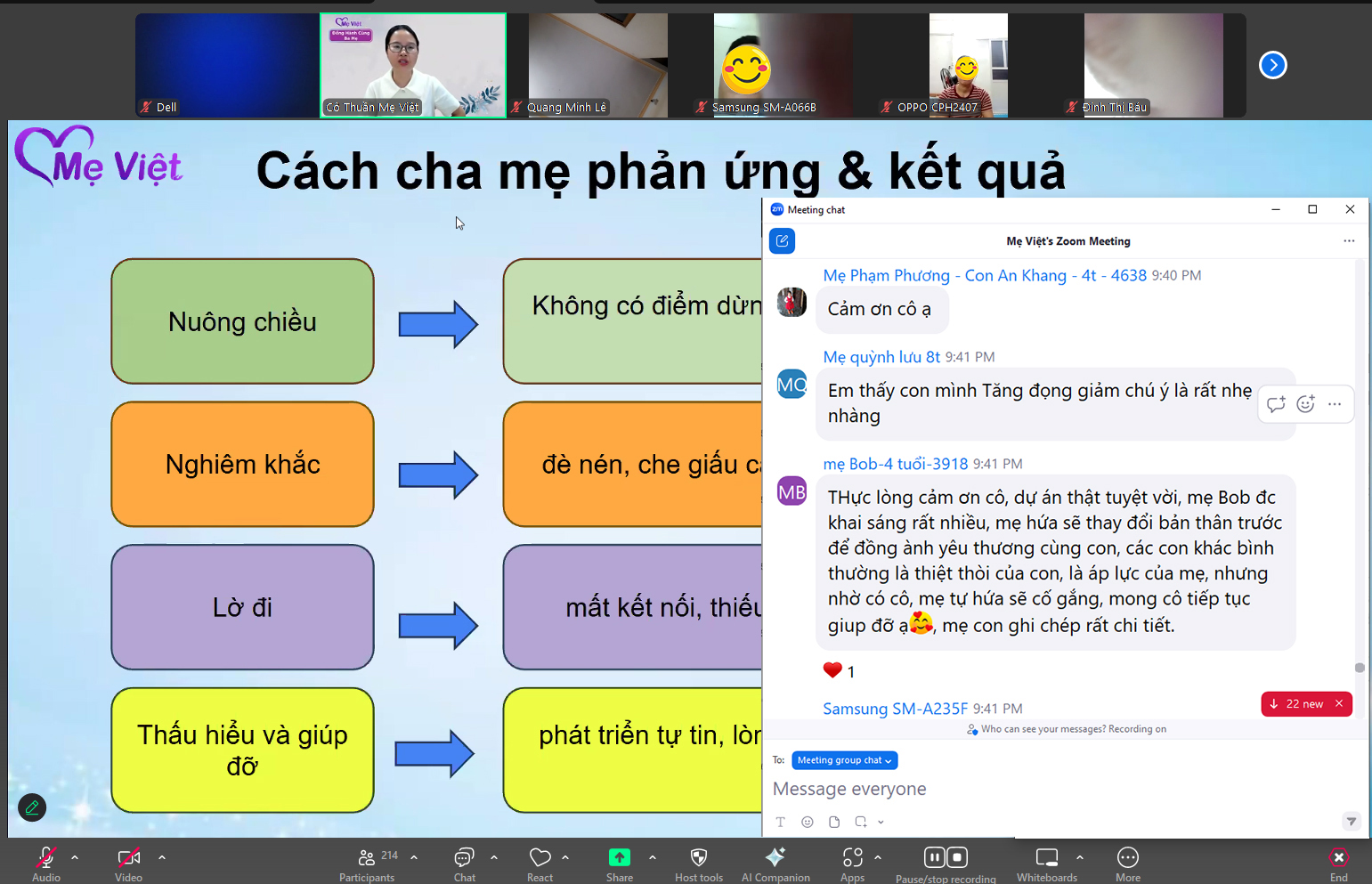Viewport: 1372px width, 884px height.
Task: Expand video options caret next to Video
Action: [162, 857]
